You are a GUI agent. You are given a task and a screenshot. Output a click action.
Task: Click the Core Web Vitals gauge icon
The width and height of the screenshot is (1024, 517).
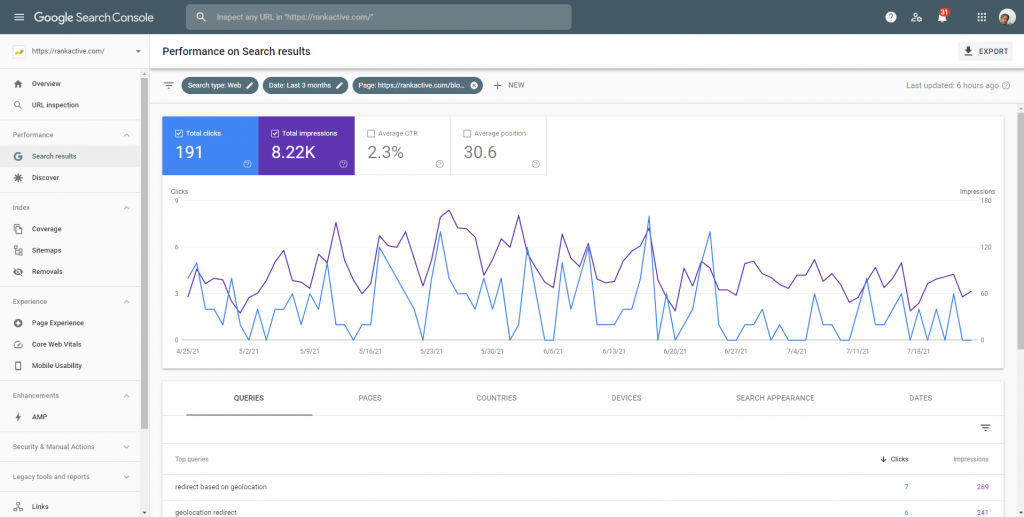click(18, 345)
